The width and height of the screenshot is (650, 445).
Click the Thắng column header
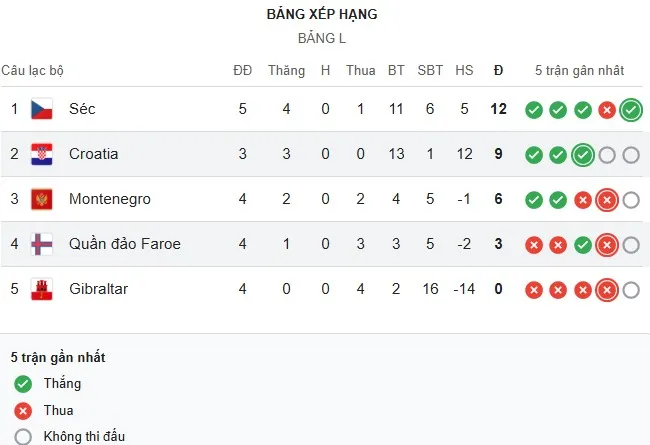pos(286,71)
